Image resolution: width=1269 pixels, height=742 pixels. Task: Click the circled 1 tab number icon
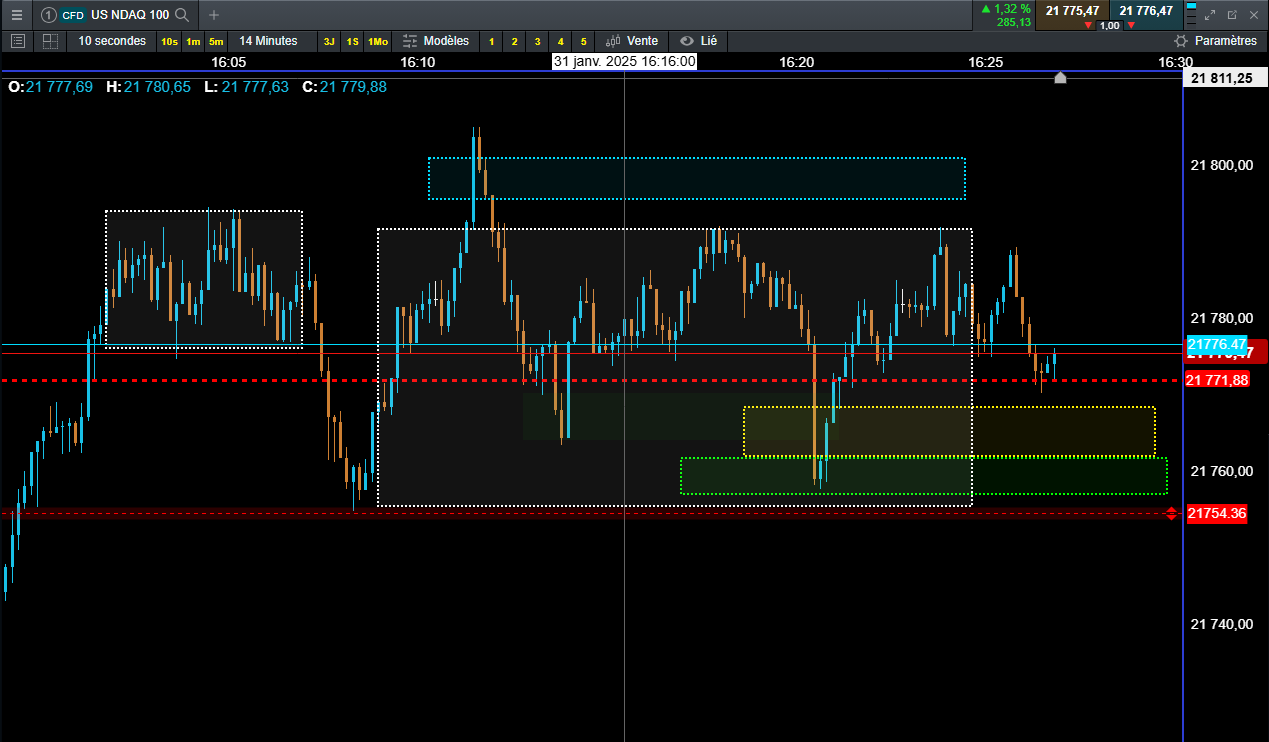point(48,15)
